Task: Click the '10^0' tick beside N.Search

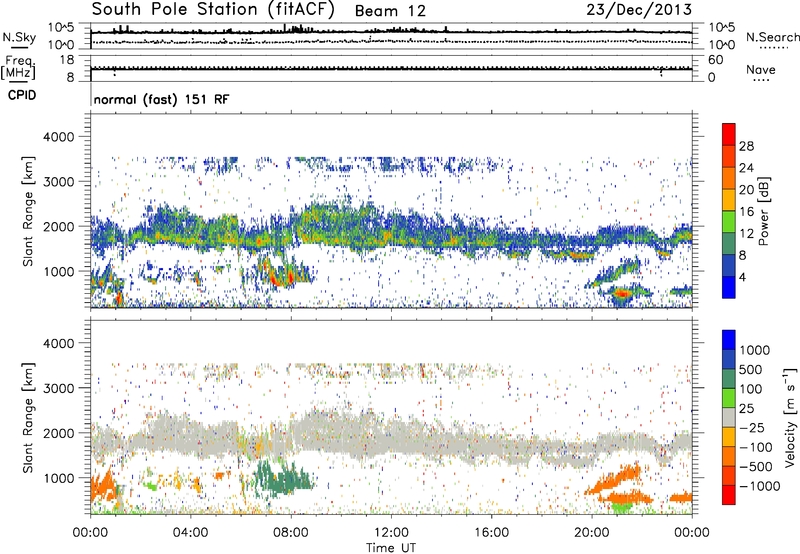Action: (x=721, y=45)
